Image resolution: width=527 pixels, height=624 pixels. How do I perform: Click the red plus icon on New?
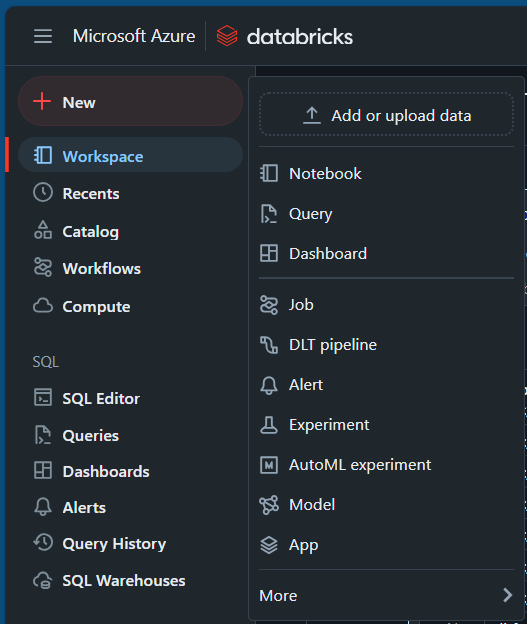(x=42, y=101)
